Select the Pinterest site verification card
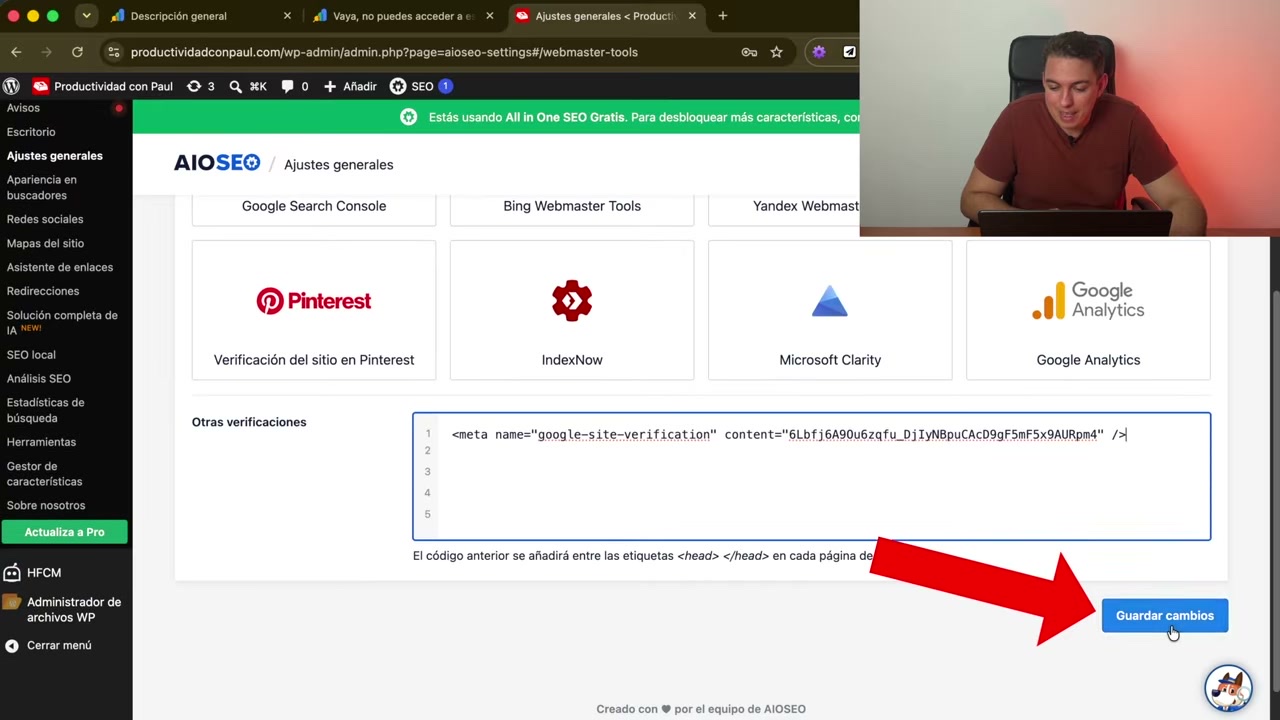This screenshot has width=1280, height=720. tap(314, 310)
